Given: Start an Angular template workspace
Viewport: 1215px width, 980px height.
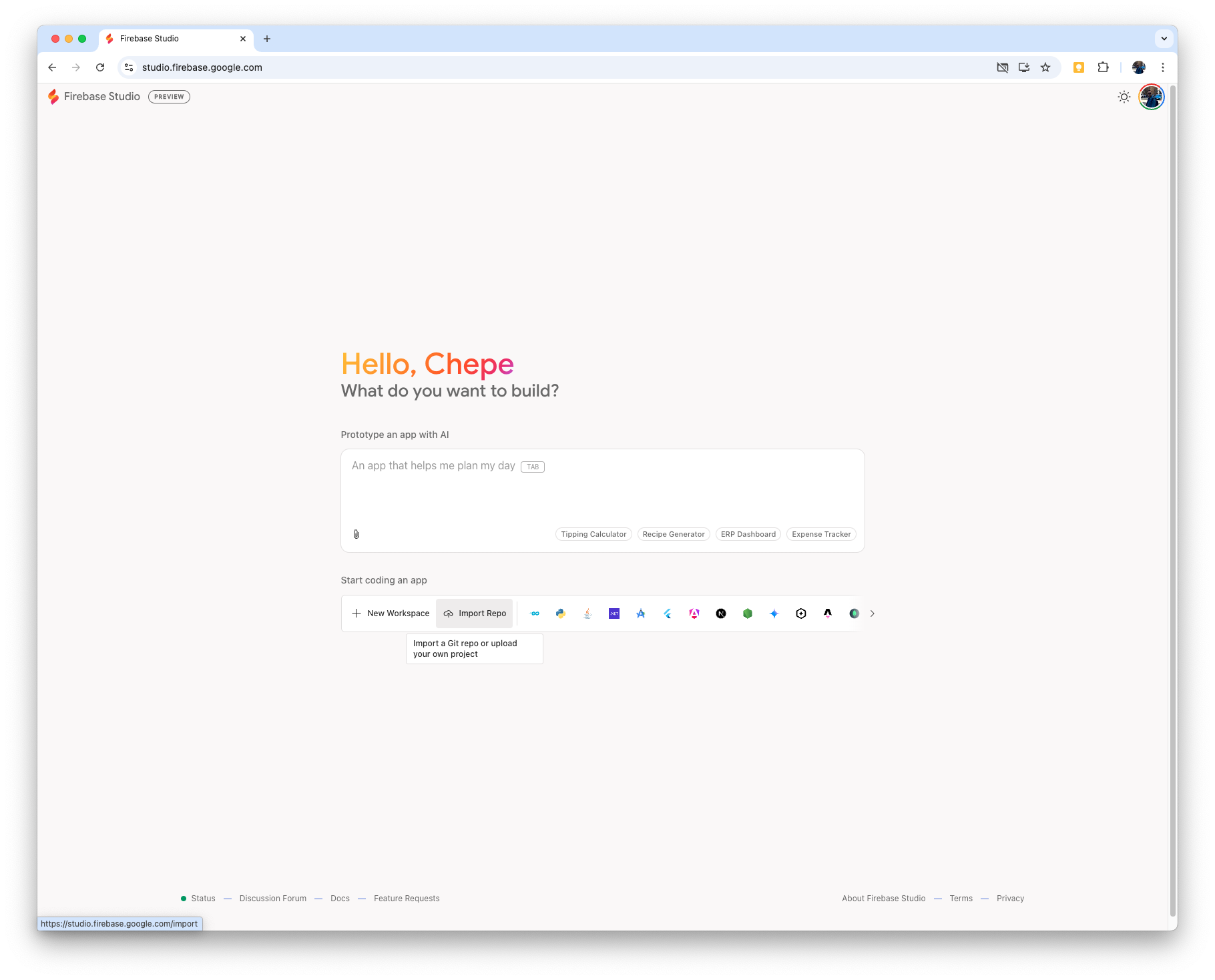Looking at the screenshot, I should (694, 614).
